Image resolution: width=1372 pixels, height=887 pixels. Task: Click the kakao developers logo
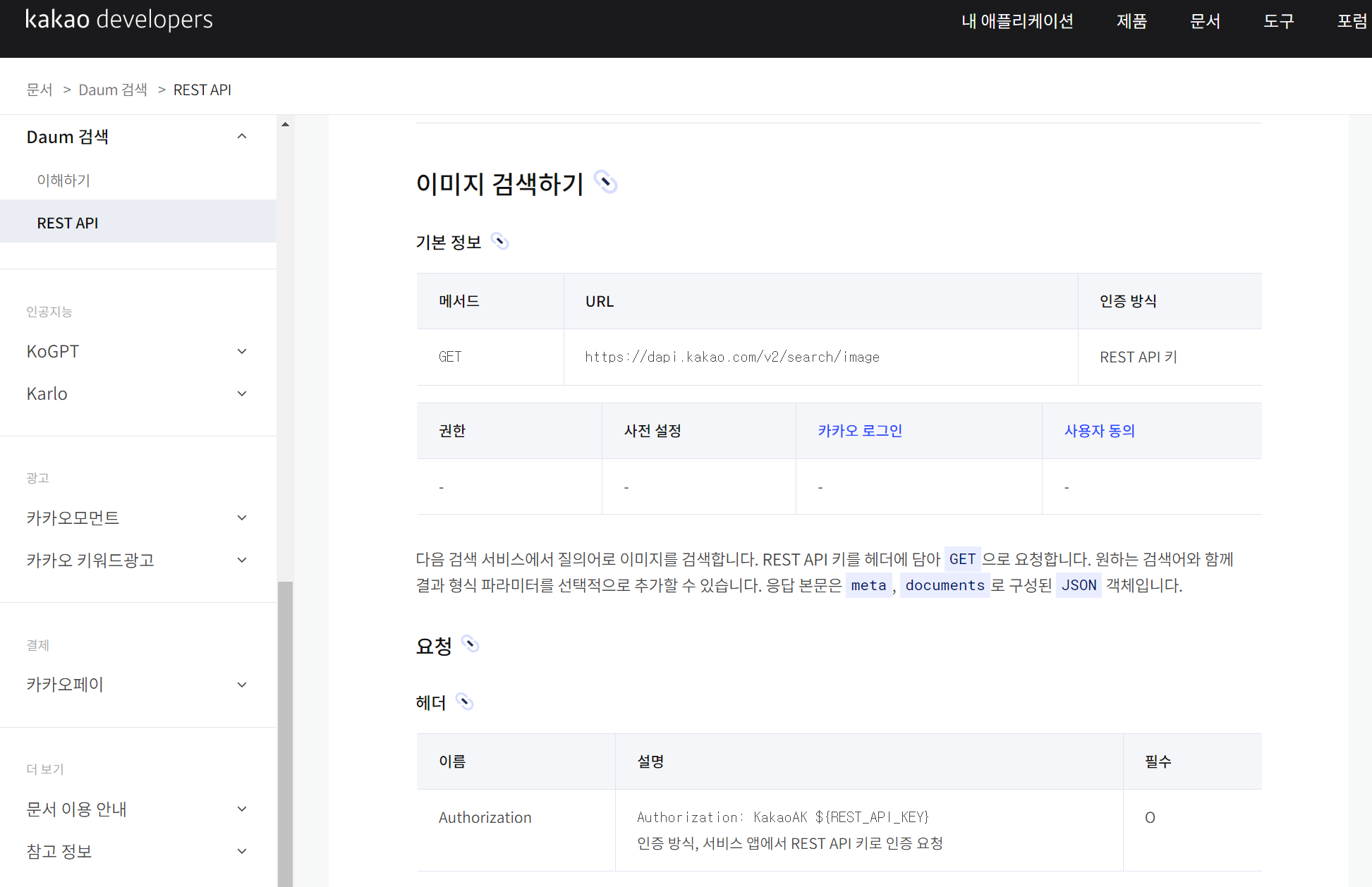click(x=119, y=20)
